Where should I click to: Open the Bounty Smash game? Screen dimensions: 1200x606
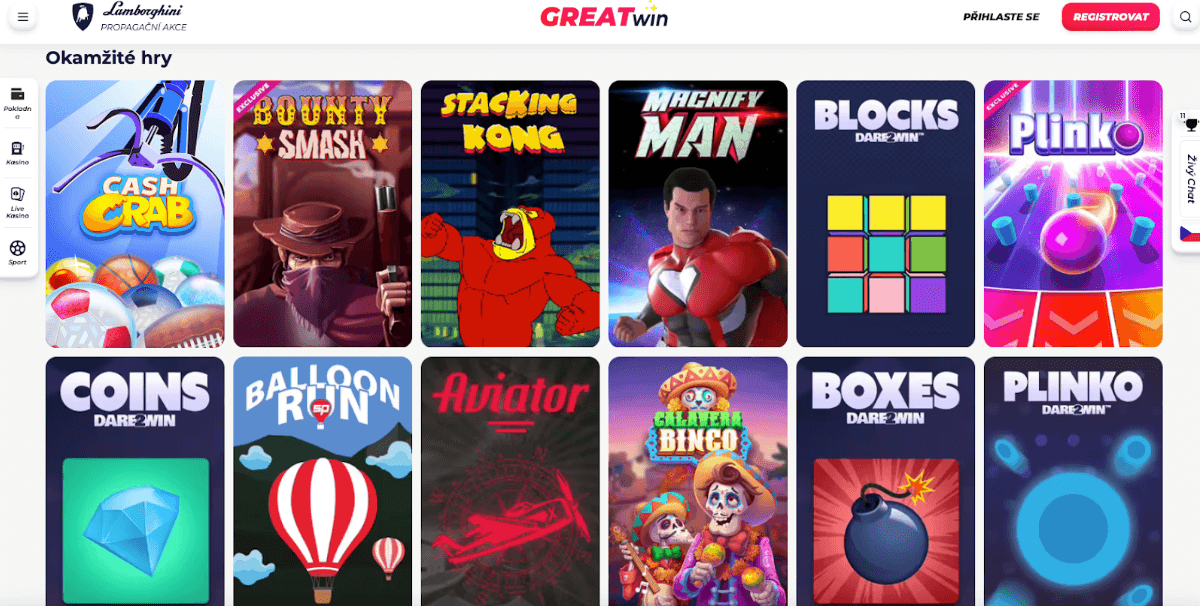pyautogui.click(x=323, y=213)
